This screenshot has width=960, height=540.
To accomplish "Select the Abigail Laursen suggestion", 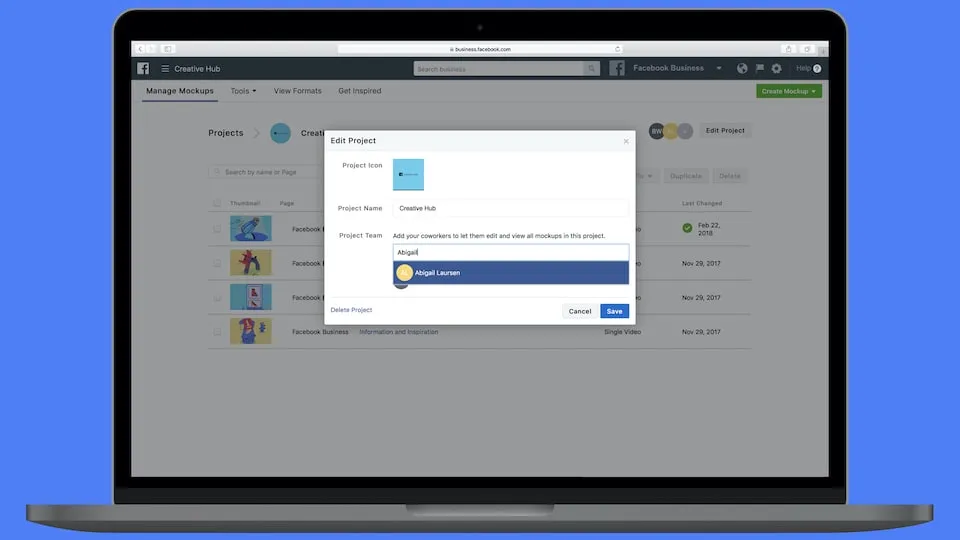I will [x=511, y=272].
